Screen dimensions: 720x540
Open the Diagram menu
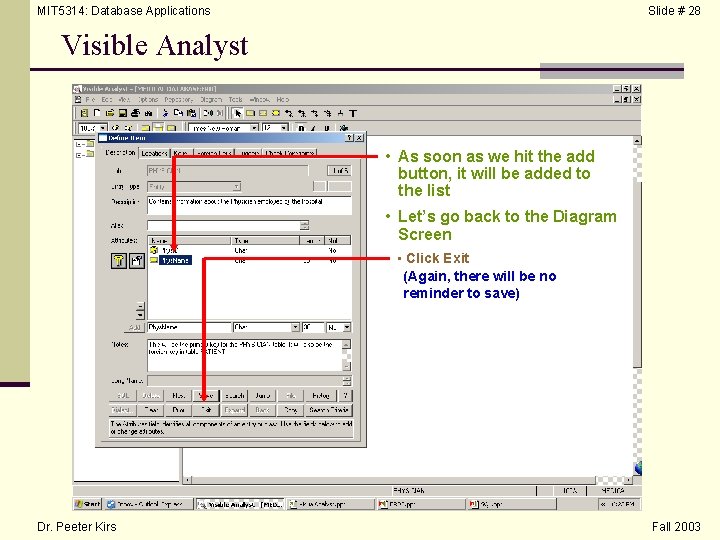click(211, 99)
